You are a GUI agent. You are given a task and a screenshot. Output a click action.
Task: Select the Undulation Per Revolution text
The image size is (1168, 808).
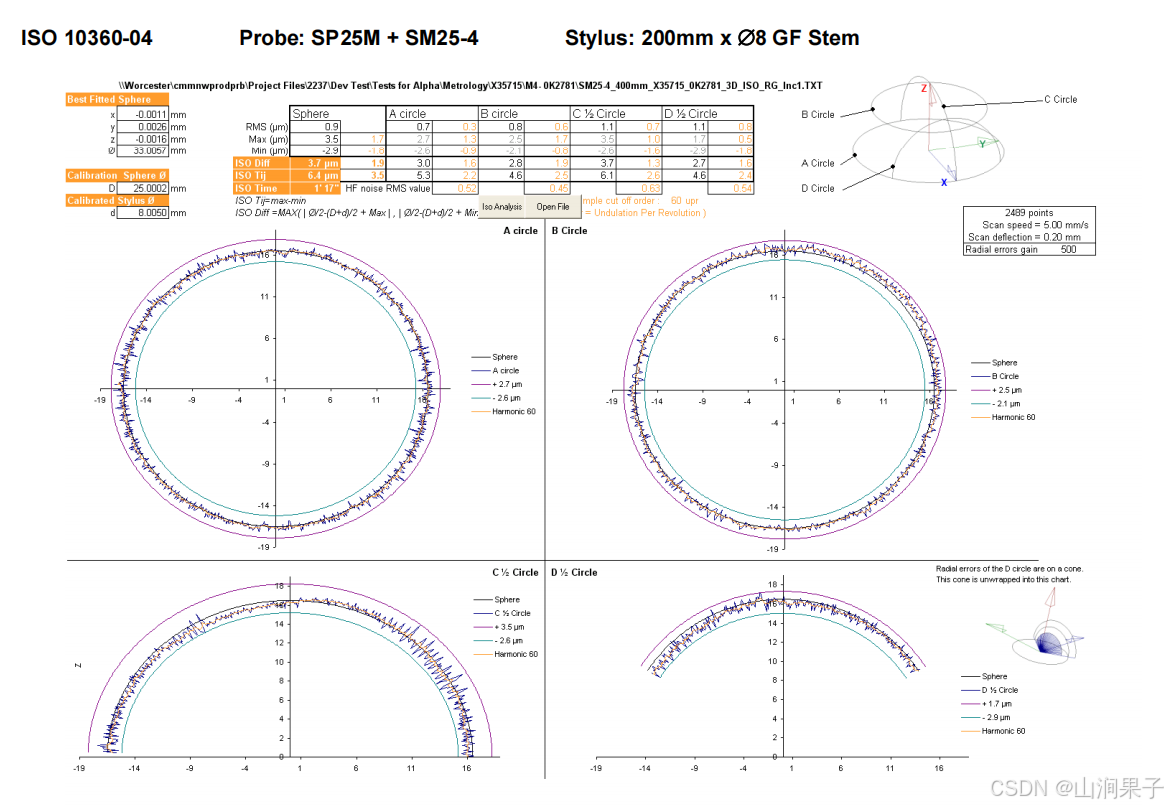(648, 213)
